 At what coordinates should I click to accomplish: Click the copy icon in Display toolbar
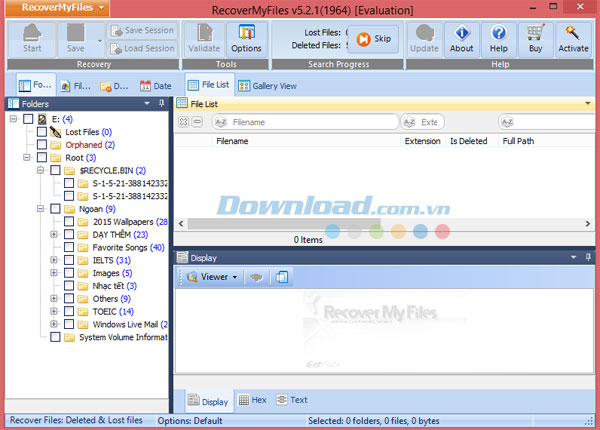282,277
